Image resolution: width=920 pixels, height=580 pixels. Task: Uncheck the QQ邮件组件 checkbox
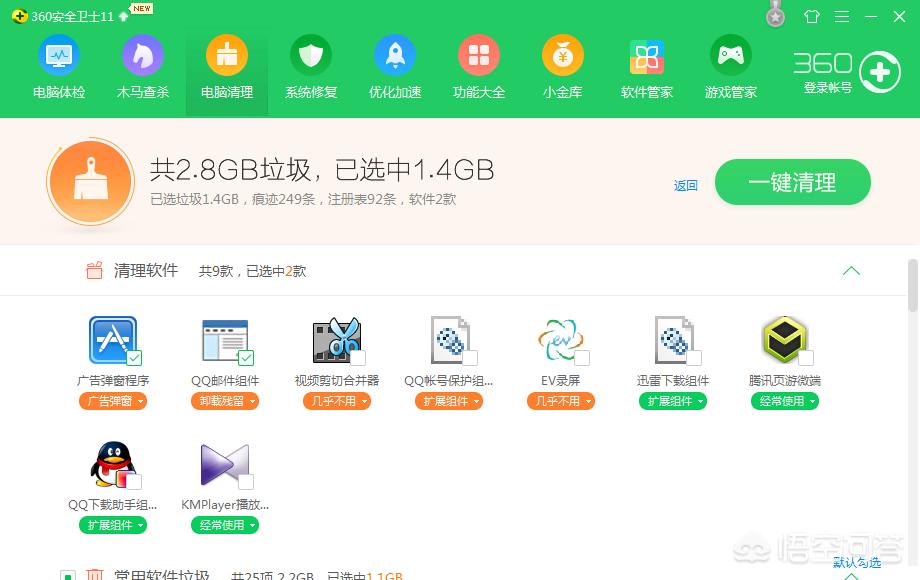coord(246,357)
